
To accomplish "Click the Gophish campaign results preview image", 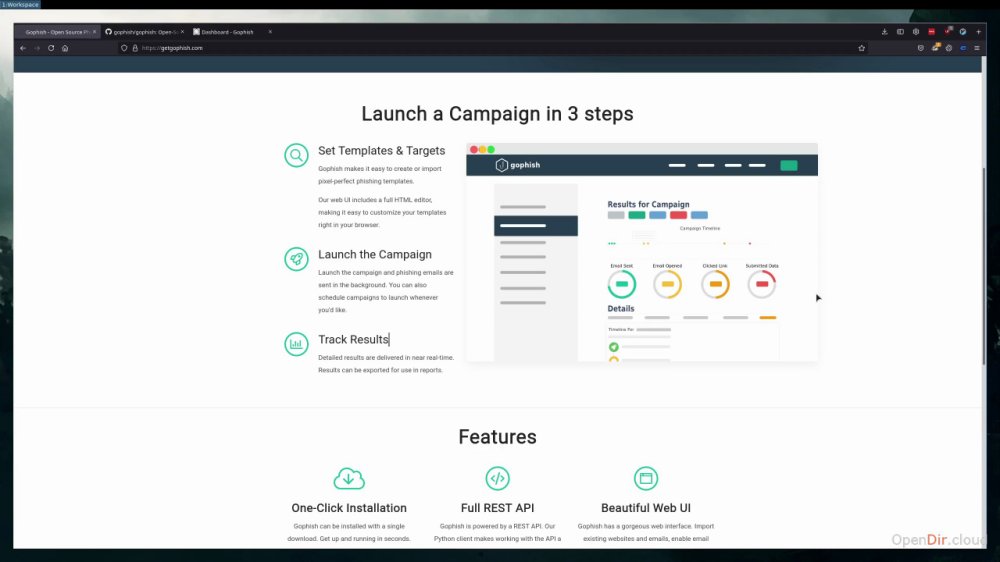I will point(642,253).
